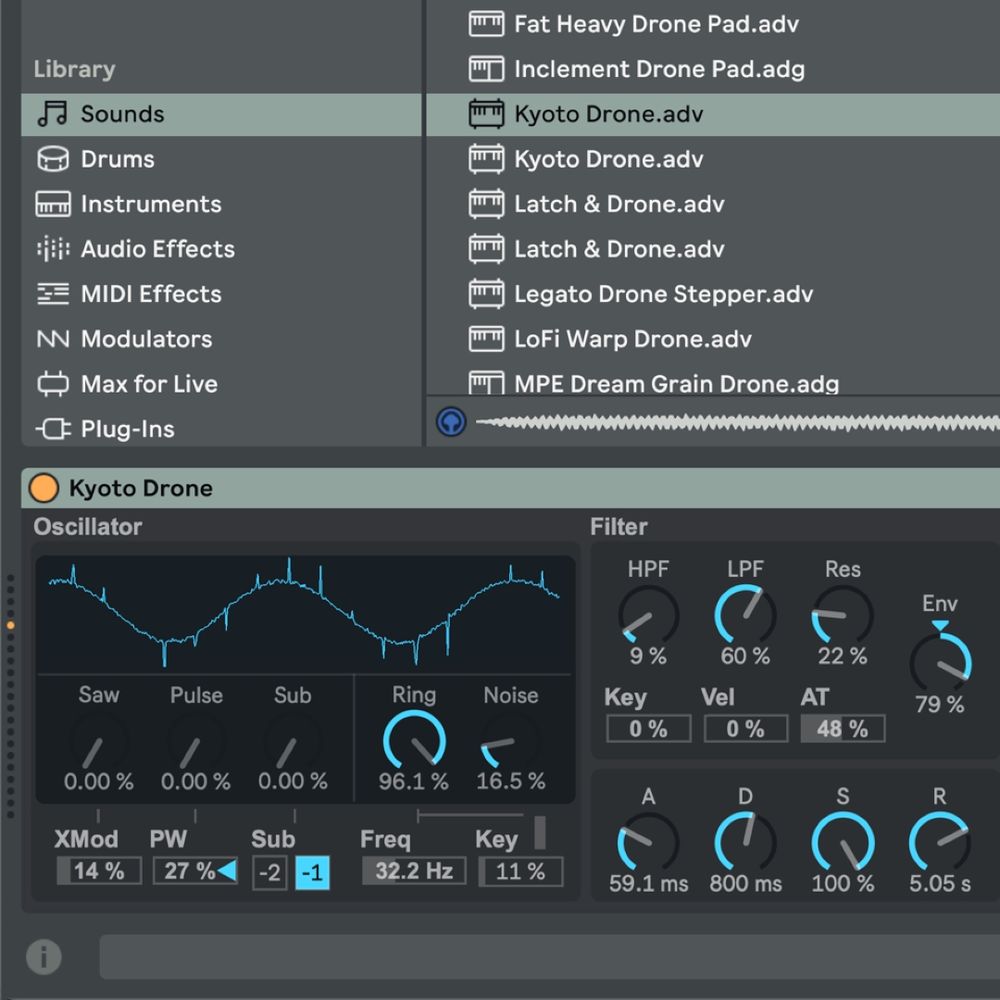Image resolution: width=1000 pixels, height=1000 pixels.
Task: Click the Sub level knob
Action: [x=293, y=742]
